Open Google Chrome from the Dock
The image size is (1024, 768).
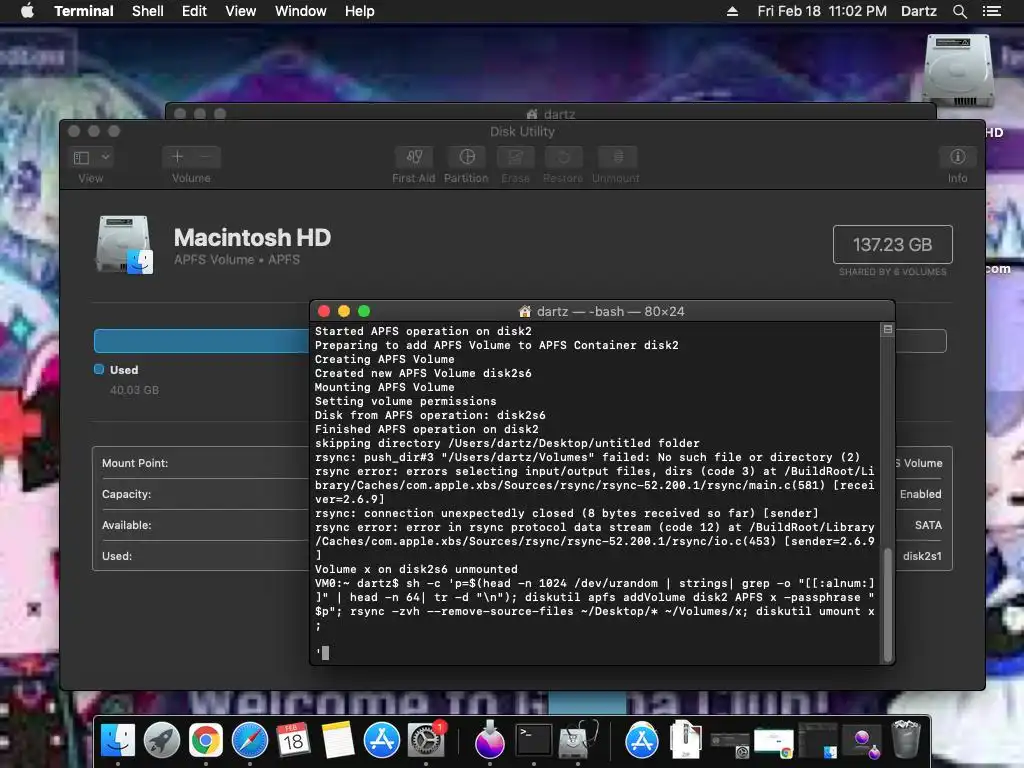(x=206, y=741)
